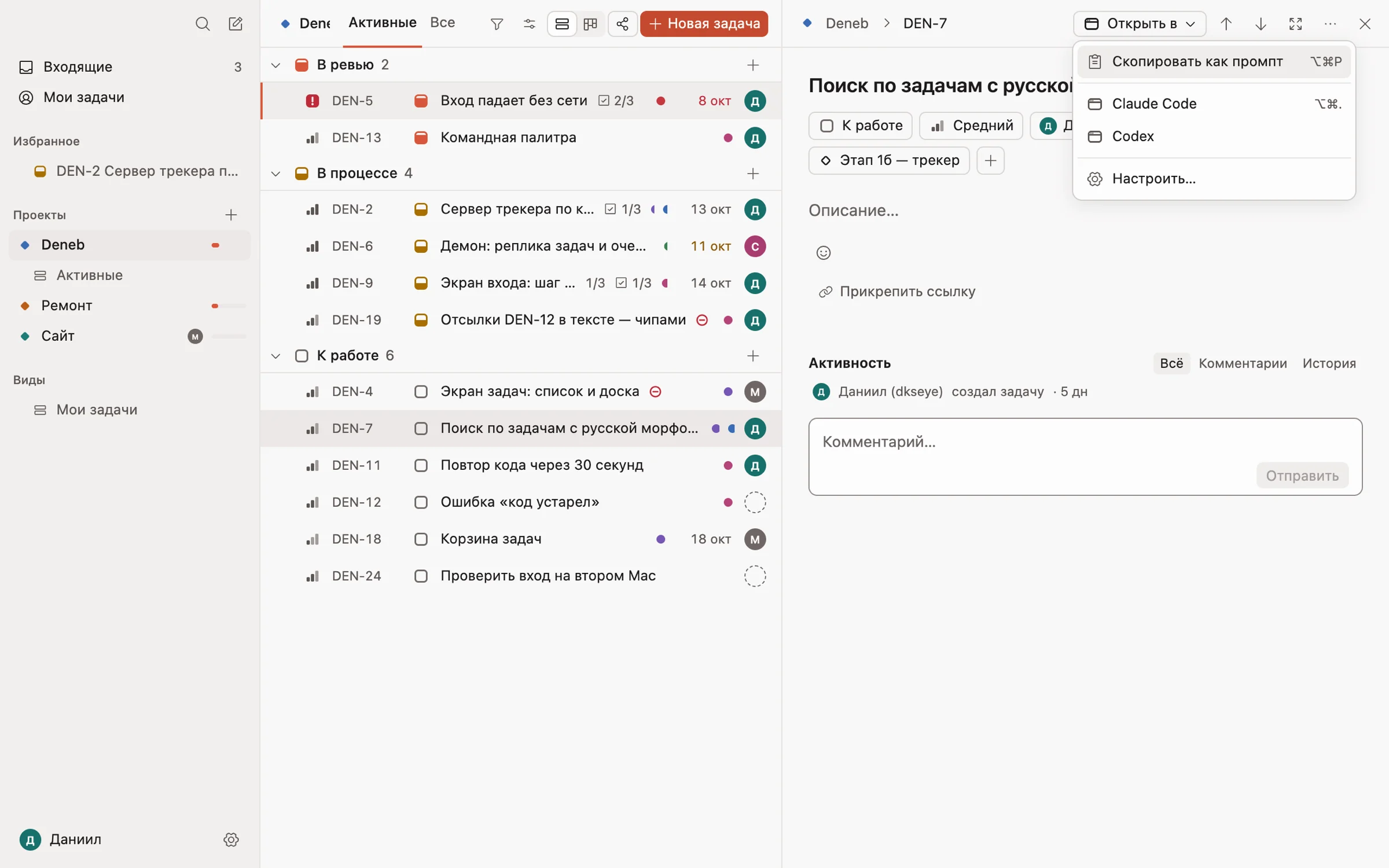Choose Скопировать как промпт

click(1214, 61)
